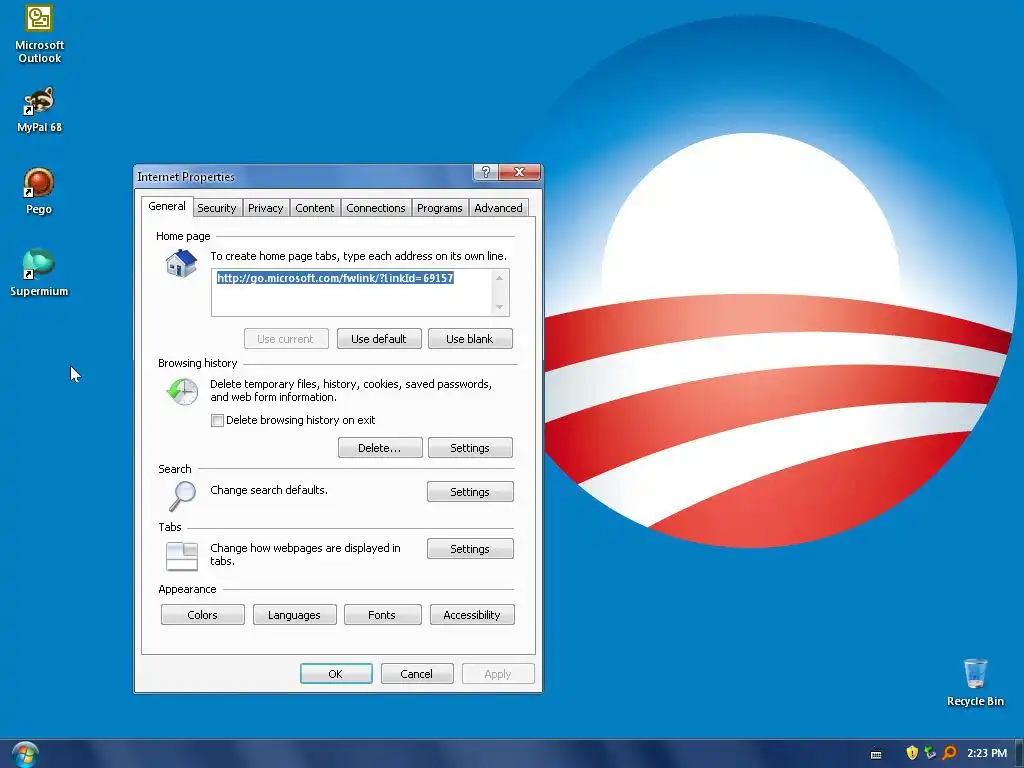Click the safely remove hardware tray icon
This screenshot has width=1024, height=768.
click(x=930, y=753)
